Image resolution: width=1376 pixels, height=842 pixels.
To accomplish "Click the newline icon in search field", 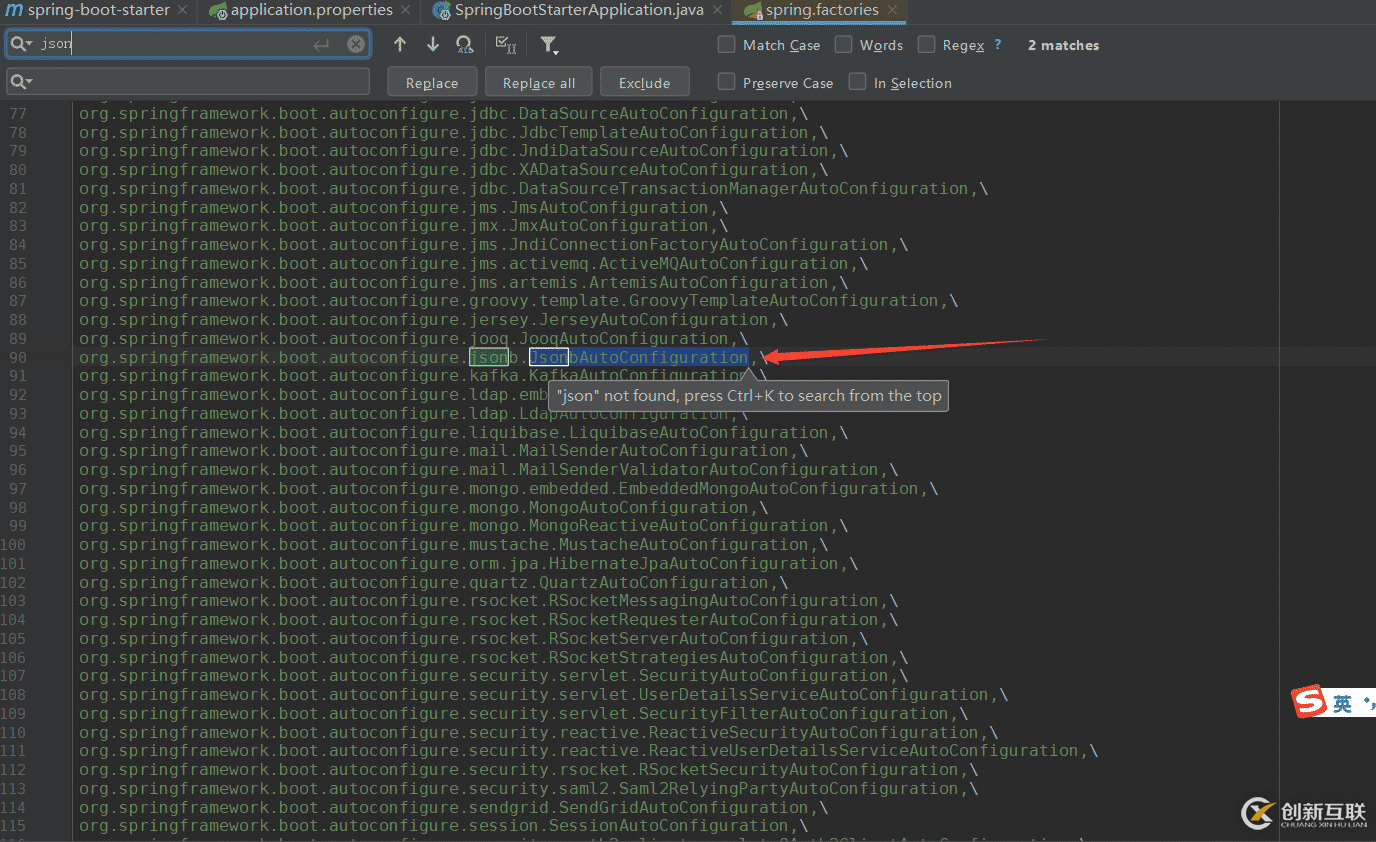I will pyautogui.click(x=321, y=44).
